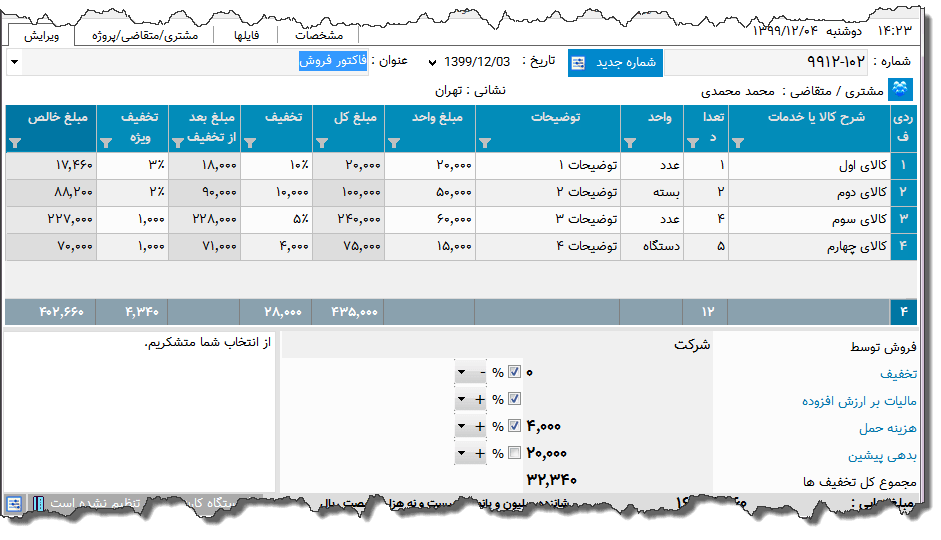The width and height of the screenshot is (941, 540).
Task: Click the net amount cell ۸۸,۲۰۰
Action: click(x=51, y=193)
